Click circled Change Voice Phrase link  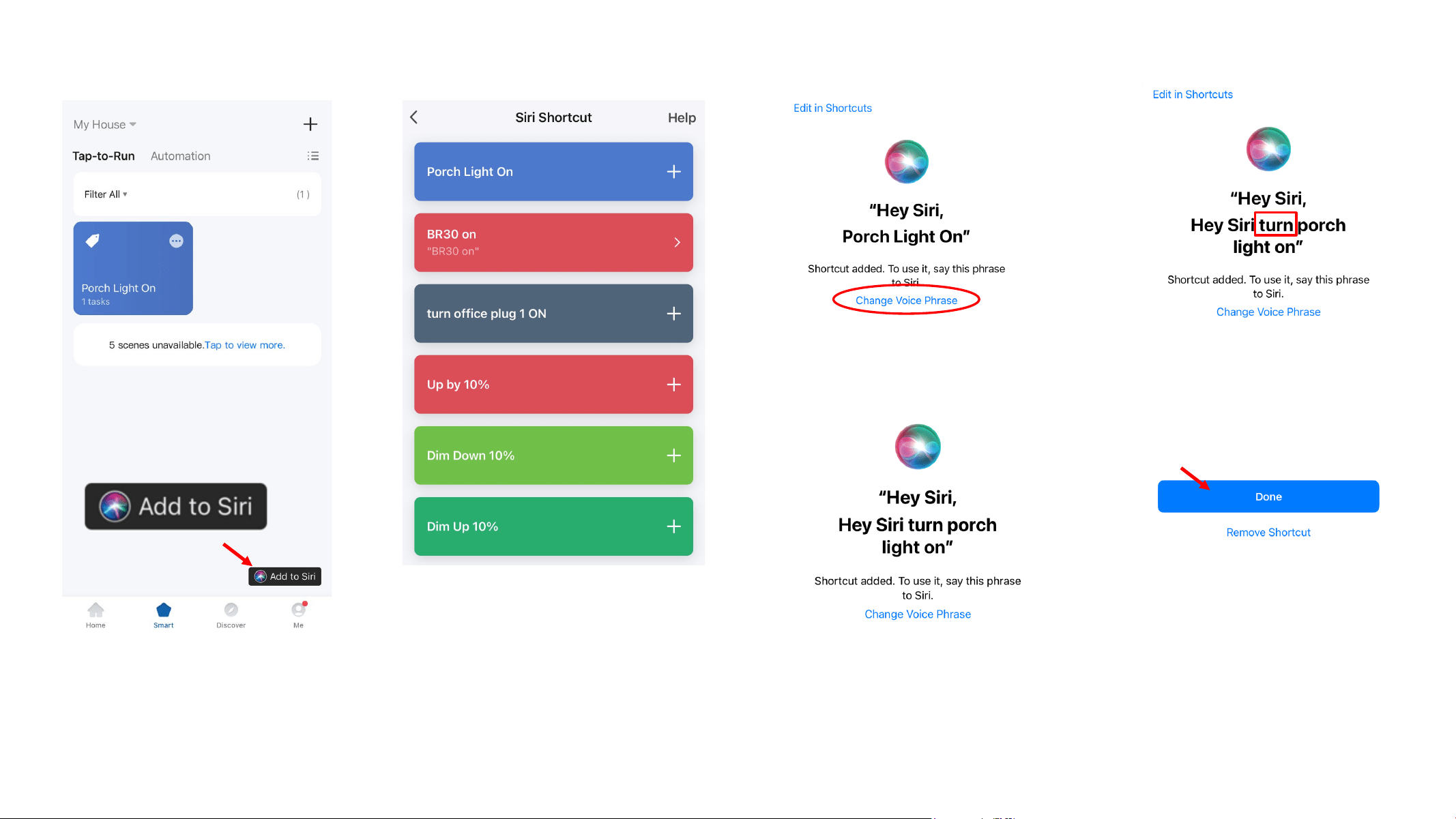(906, 301)
